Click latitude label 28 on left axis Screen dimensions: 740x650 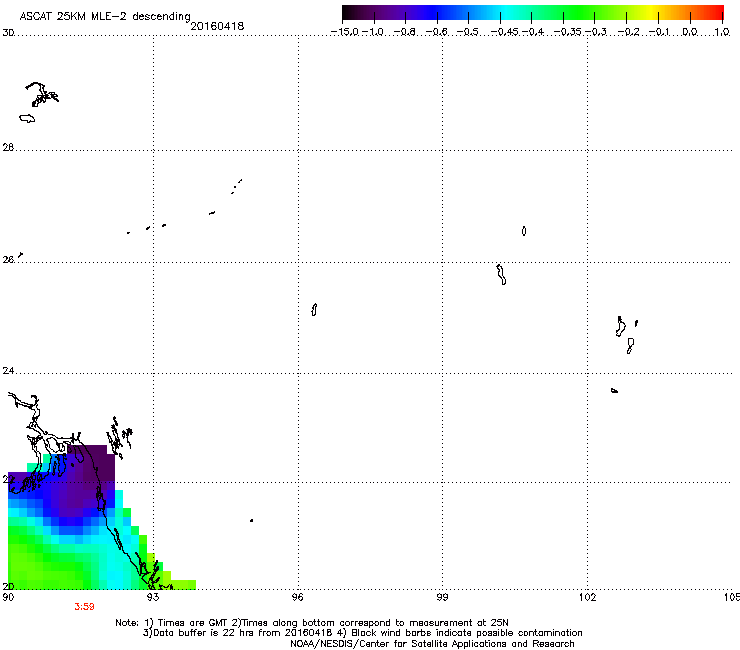click(8, 148)
